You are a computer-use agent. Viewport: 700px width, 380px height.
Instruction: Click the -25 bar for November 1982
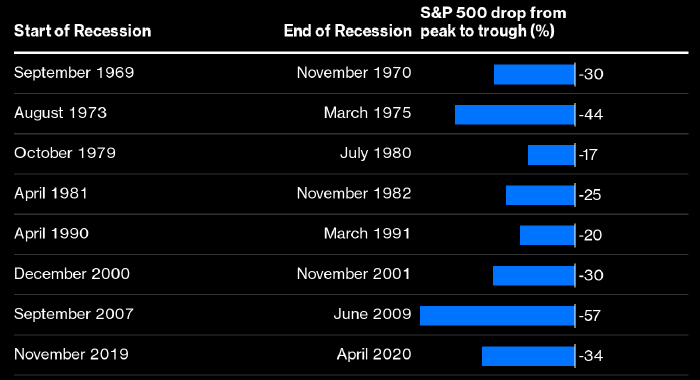pyautogui.click(x=540, y=195)
